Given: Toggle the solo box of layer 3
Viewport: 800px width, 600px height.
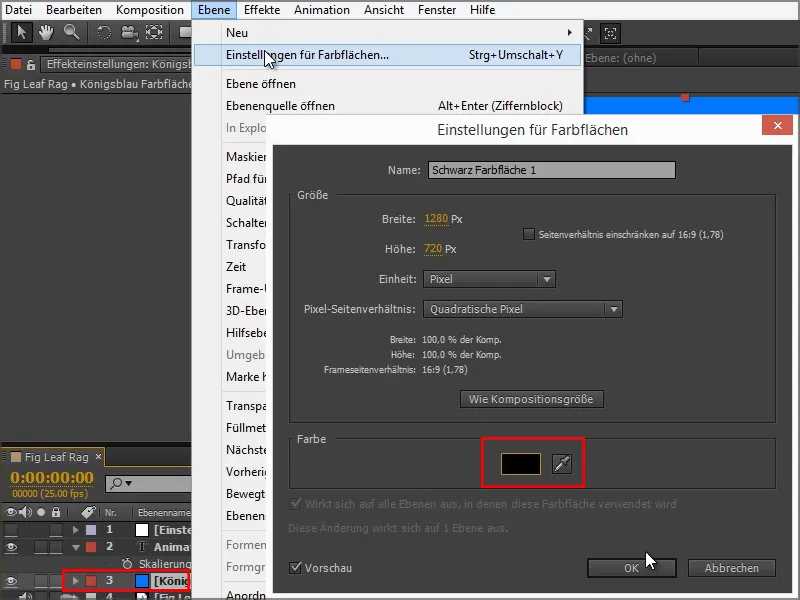Looking at the screenshot, I should point(41,581).
